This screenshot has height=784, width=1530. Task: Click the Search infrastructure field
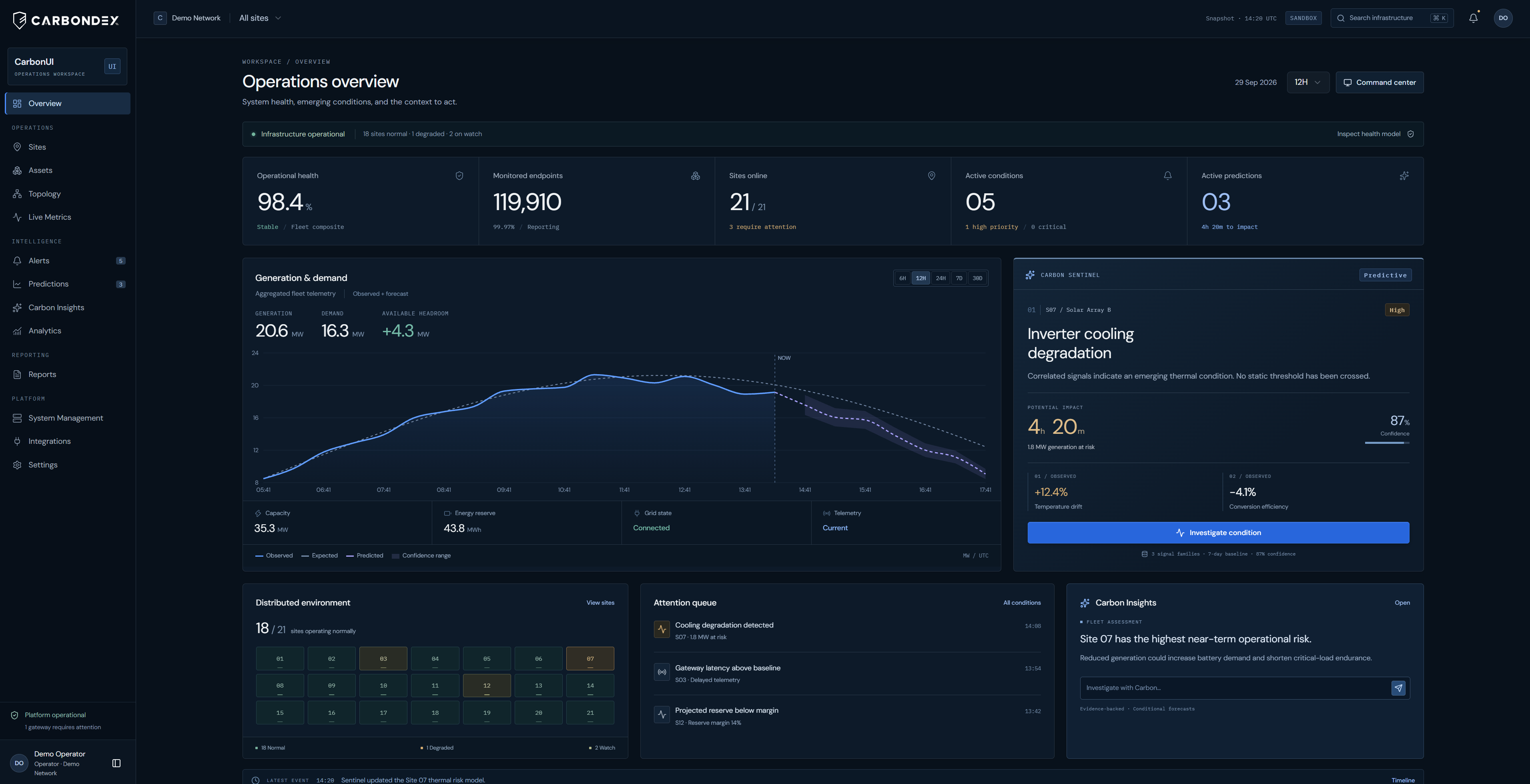pyautogui.click(x=1392, y=18)
